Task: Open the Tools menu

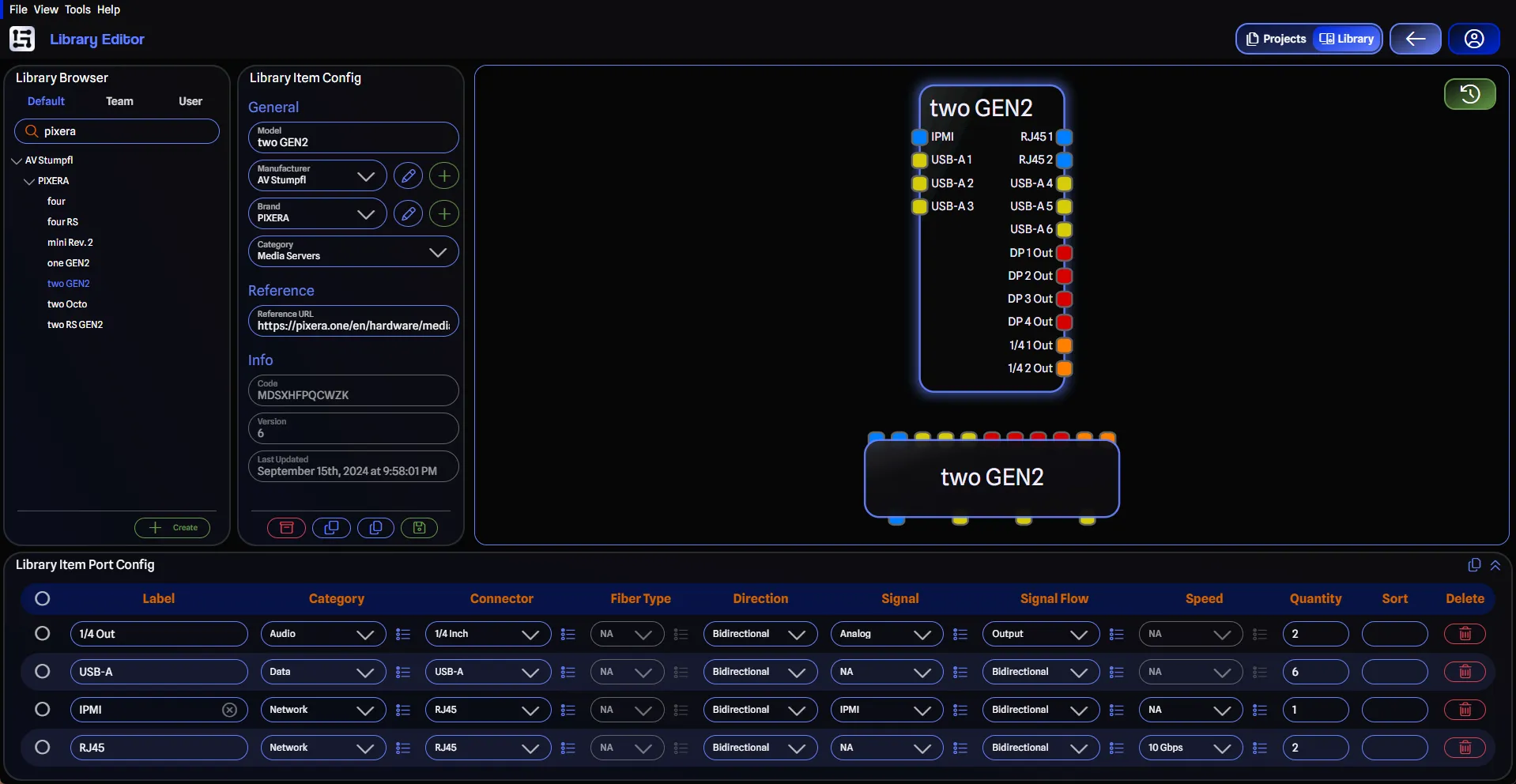Action: point(77,9)
